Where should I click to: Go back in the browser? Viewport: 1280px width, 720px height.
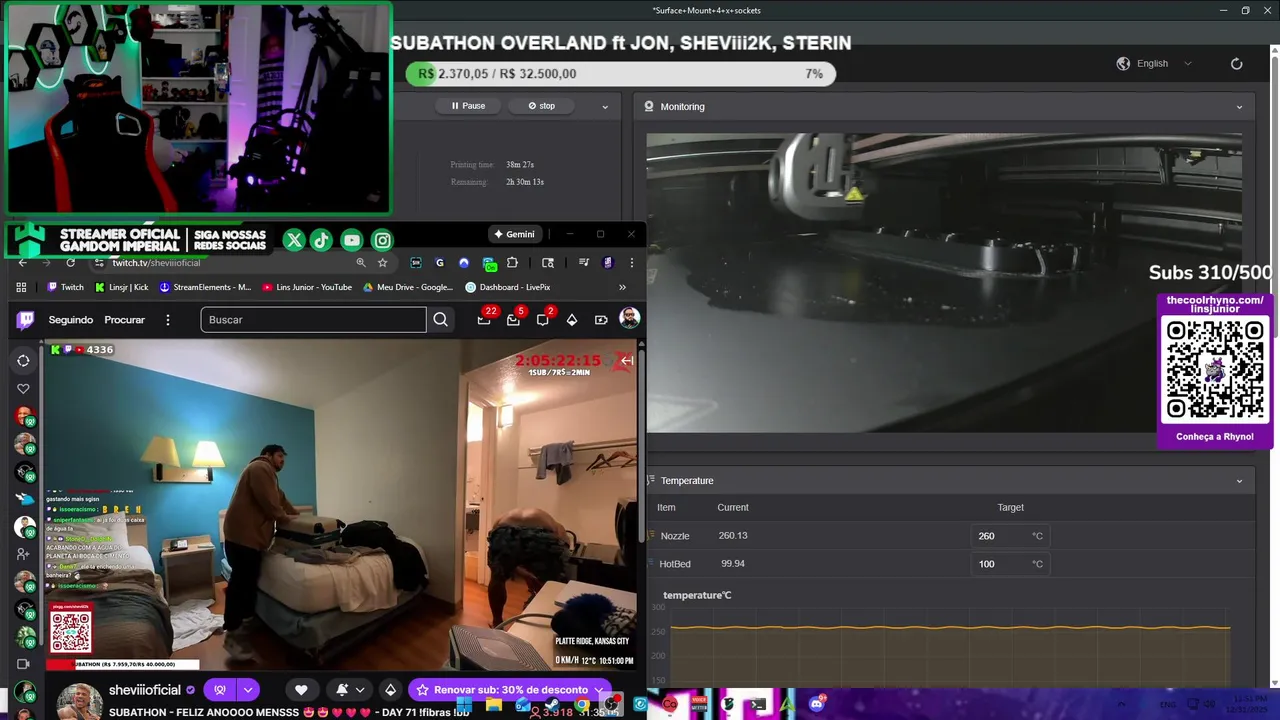coord(23,263)
